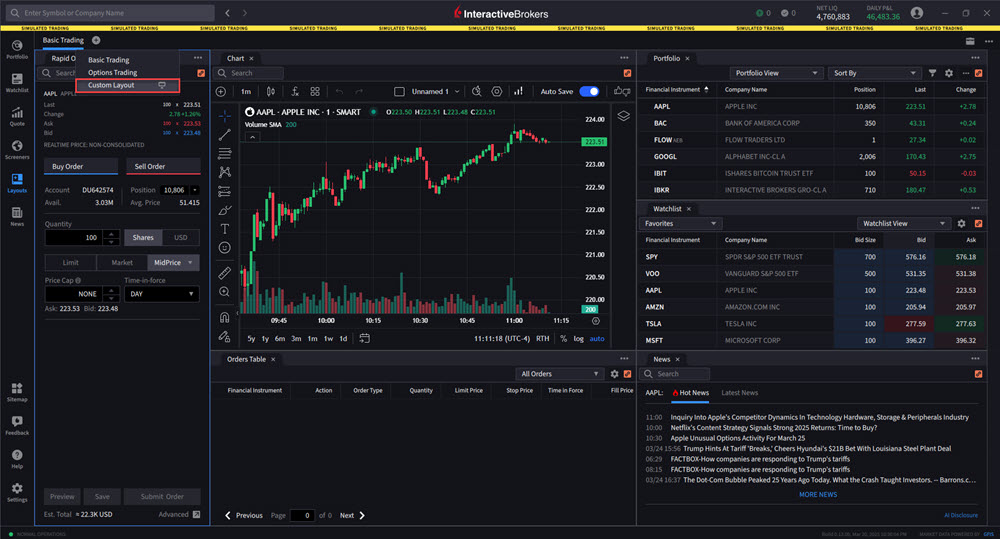
Task: Choose Custom Layout from menu
Action: coord(128,85)
